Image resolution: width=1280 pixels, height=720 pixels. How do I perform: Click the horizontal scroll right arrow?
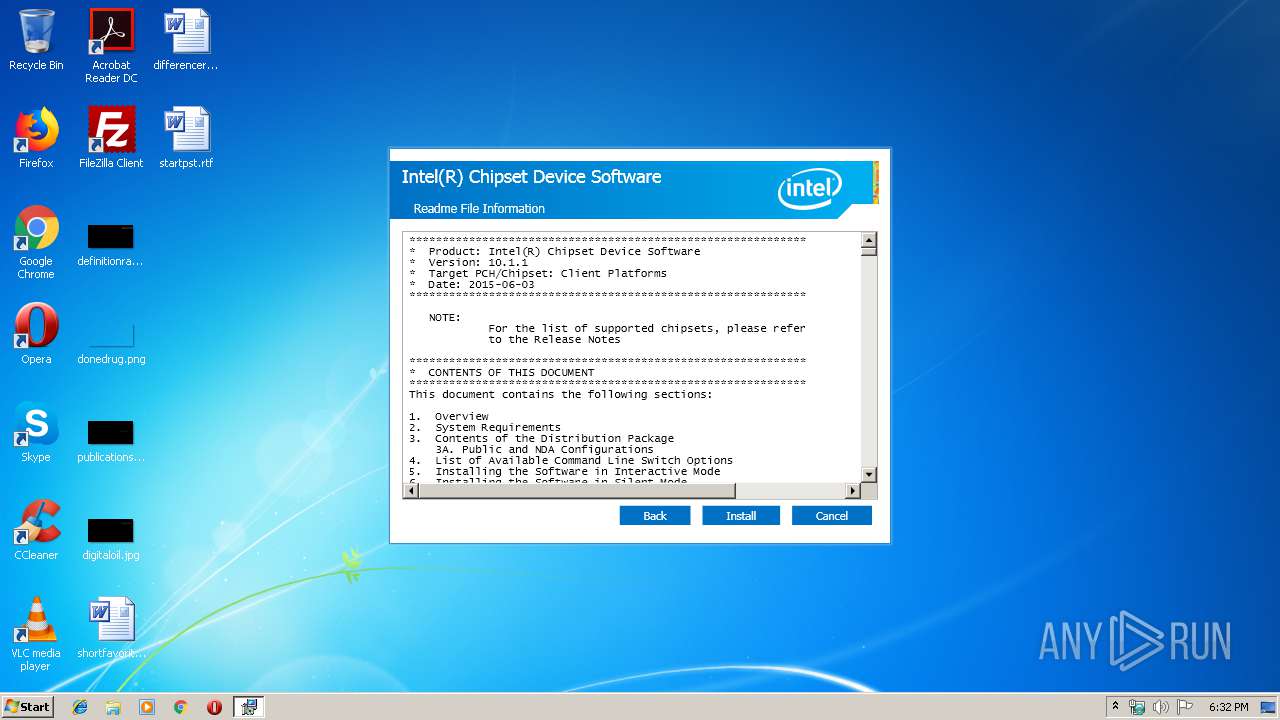(853, 490)
